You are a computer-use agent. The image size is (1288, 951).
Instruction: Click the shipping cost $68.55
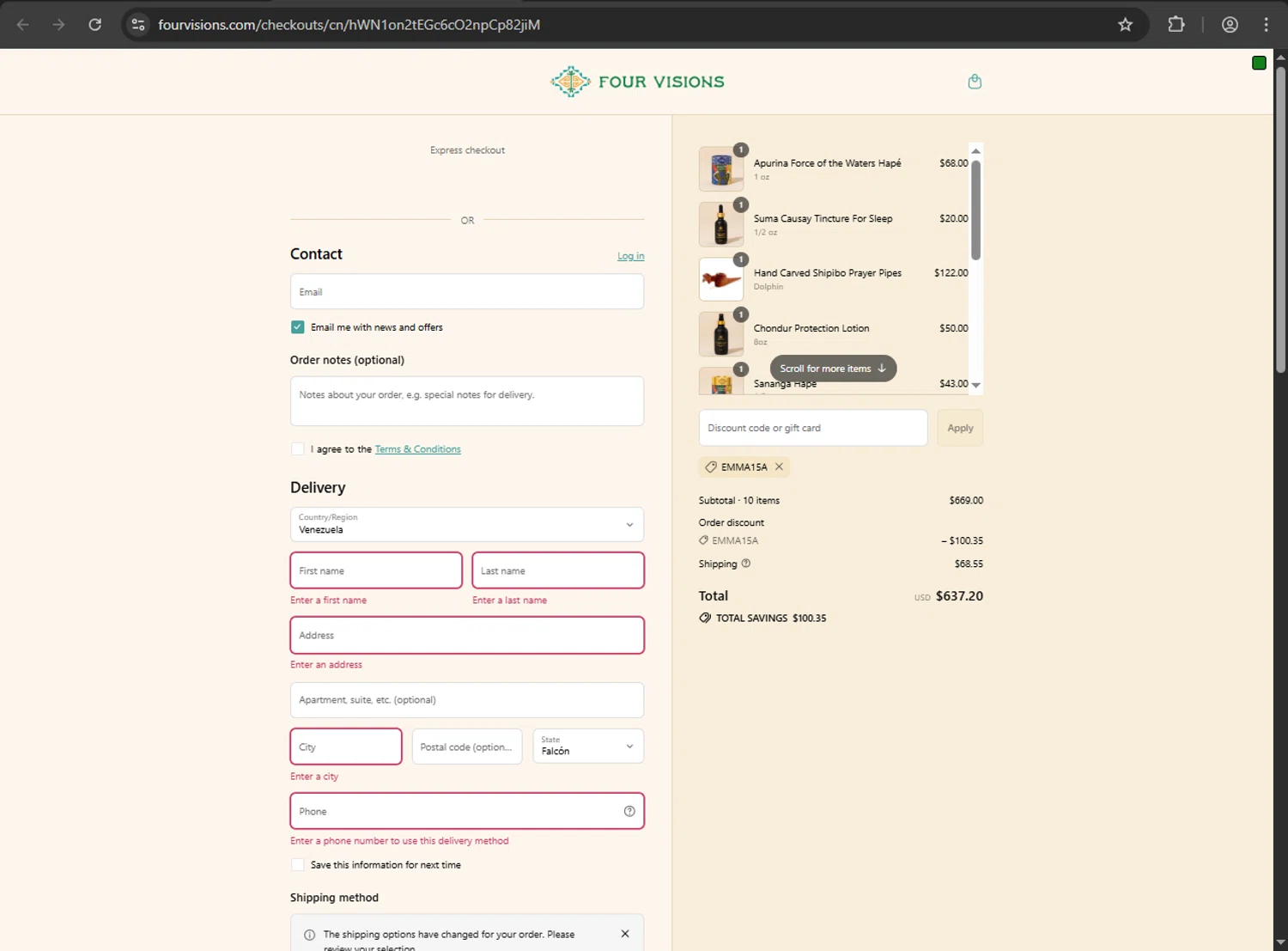click(x=969, y=564)
